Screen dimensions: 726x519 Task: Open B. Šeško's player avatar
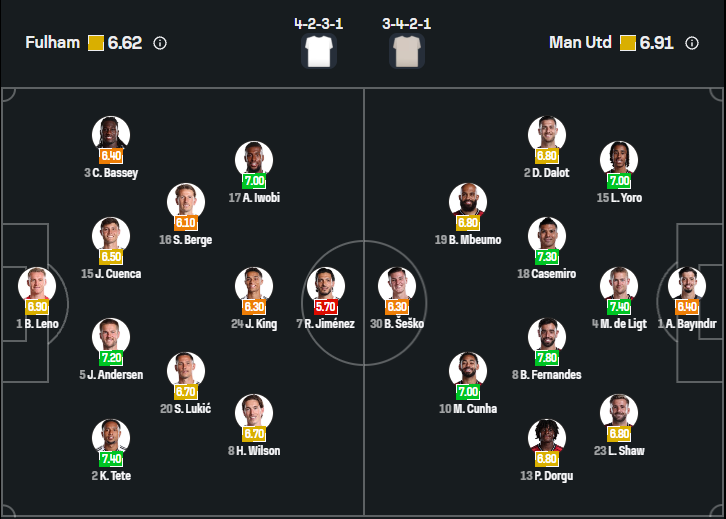coord(397,286)
